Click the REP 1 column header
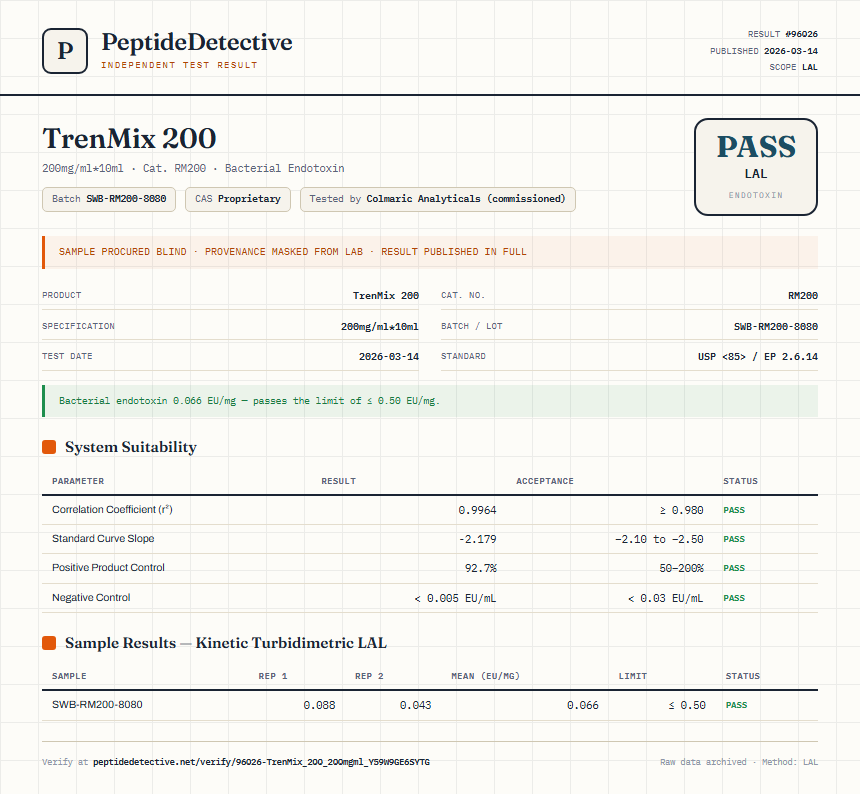 point(273,676)
